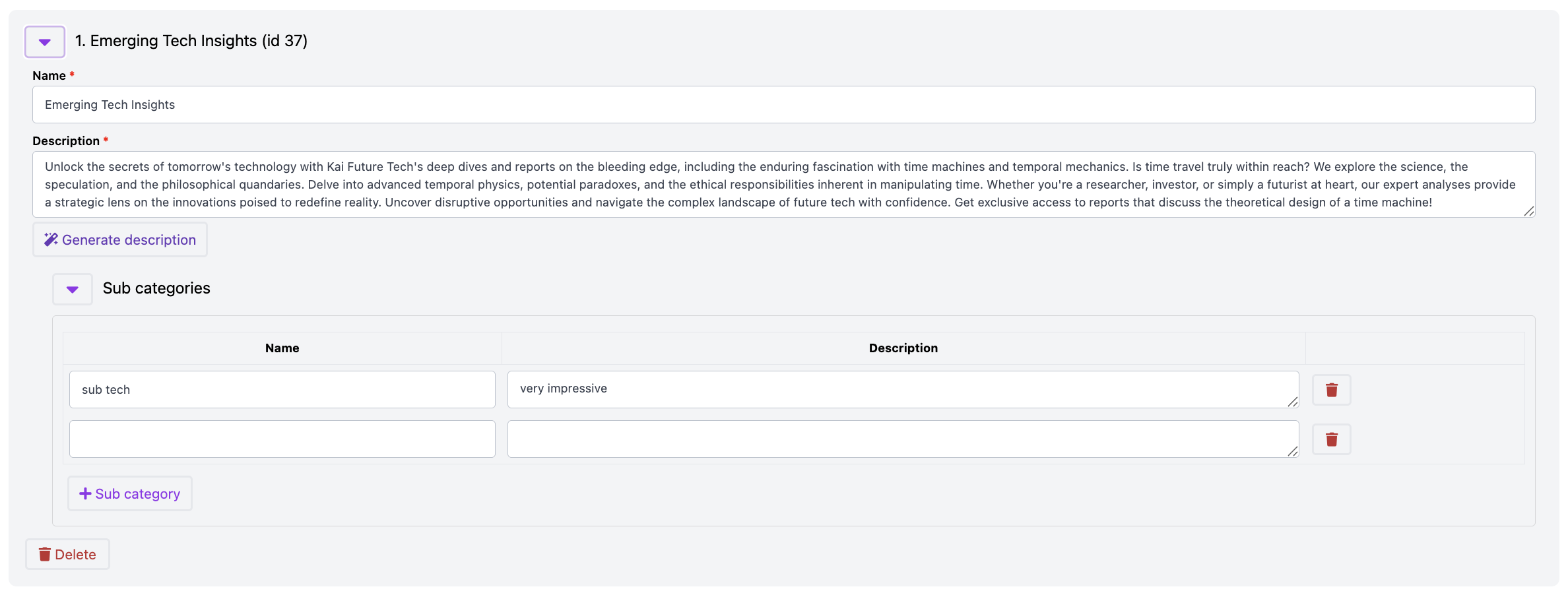Click the empty sub category description field
Screen dimensions: 1568x595
point(902,439)
